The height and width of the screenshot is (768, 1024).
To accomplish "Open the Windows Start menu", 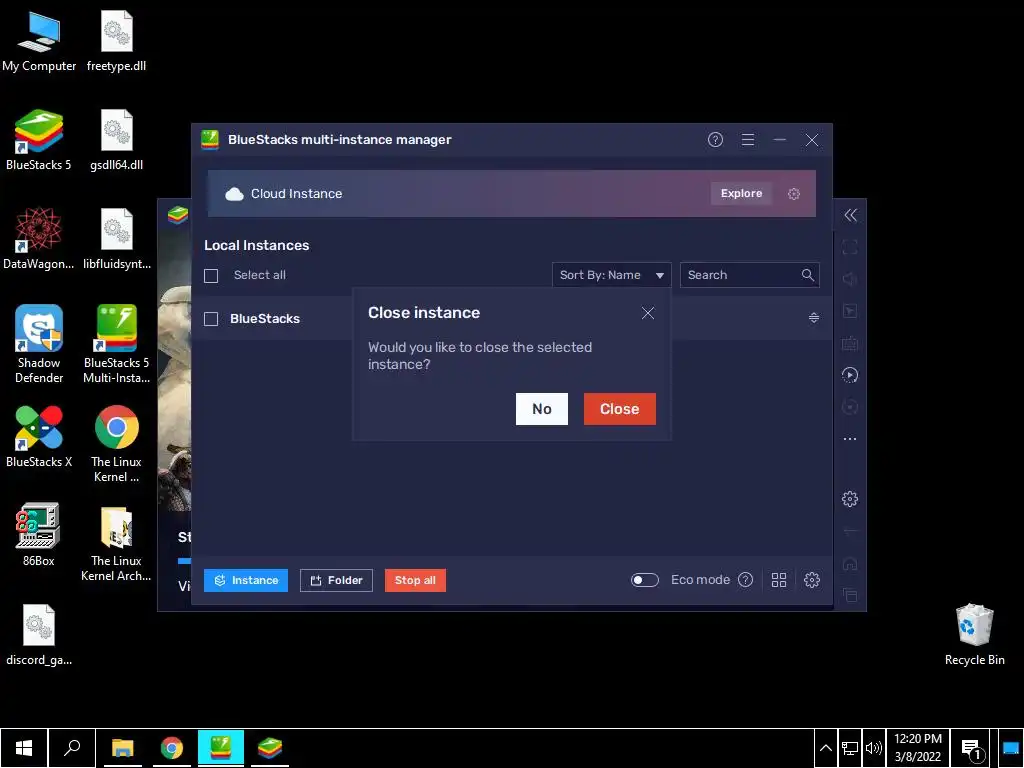I will [24, 748].
